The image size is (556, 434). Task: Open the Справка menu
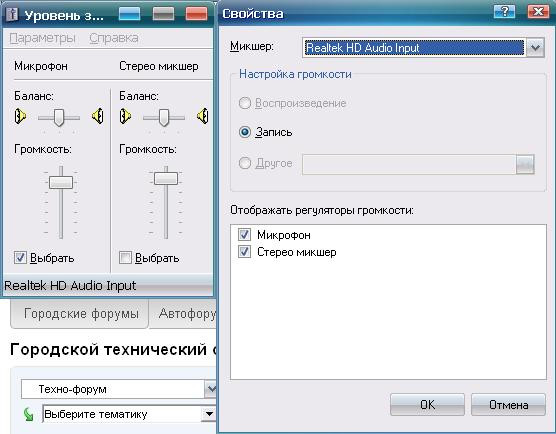pyautogui.click(x=114, y=38)
